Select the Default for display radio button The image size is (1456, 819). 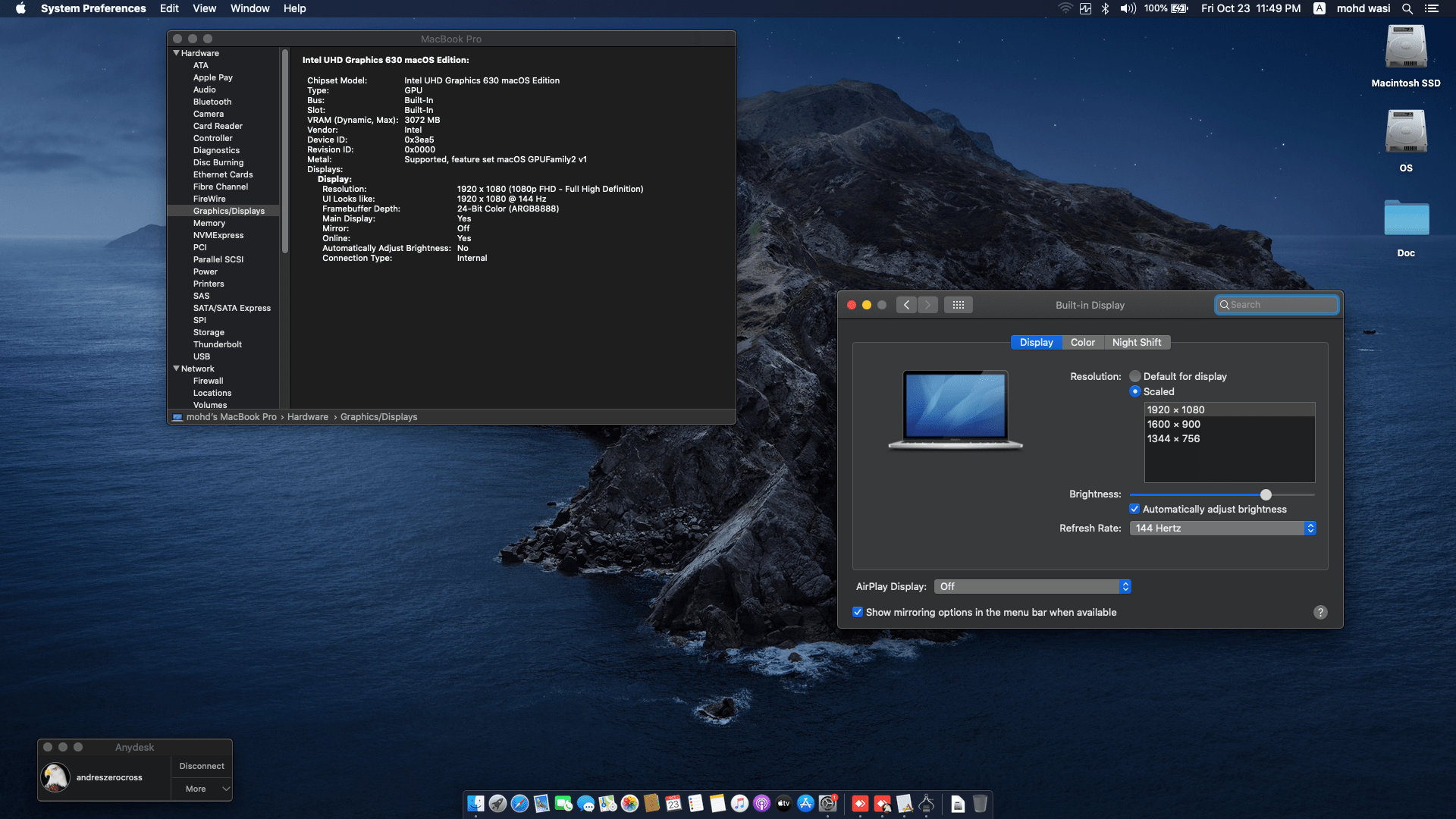coord(1135,376)
